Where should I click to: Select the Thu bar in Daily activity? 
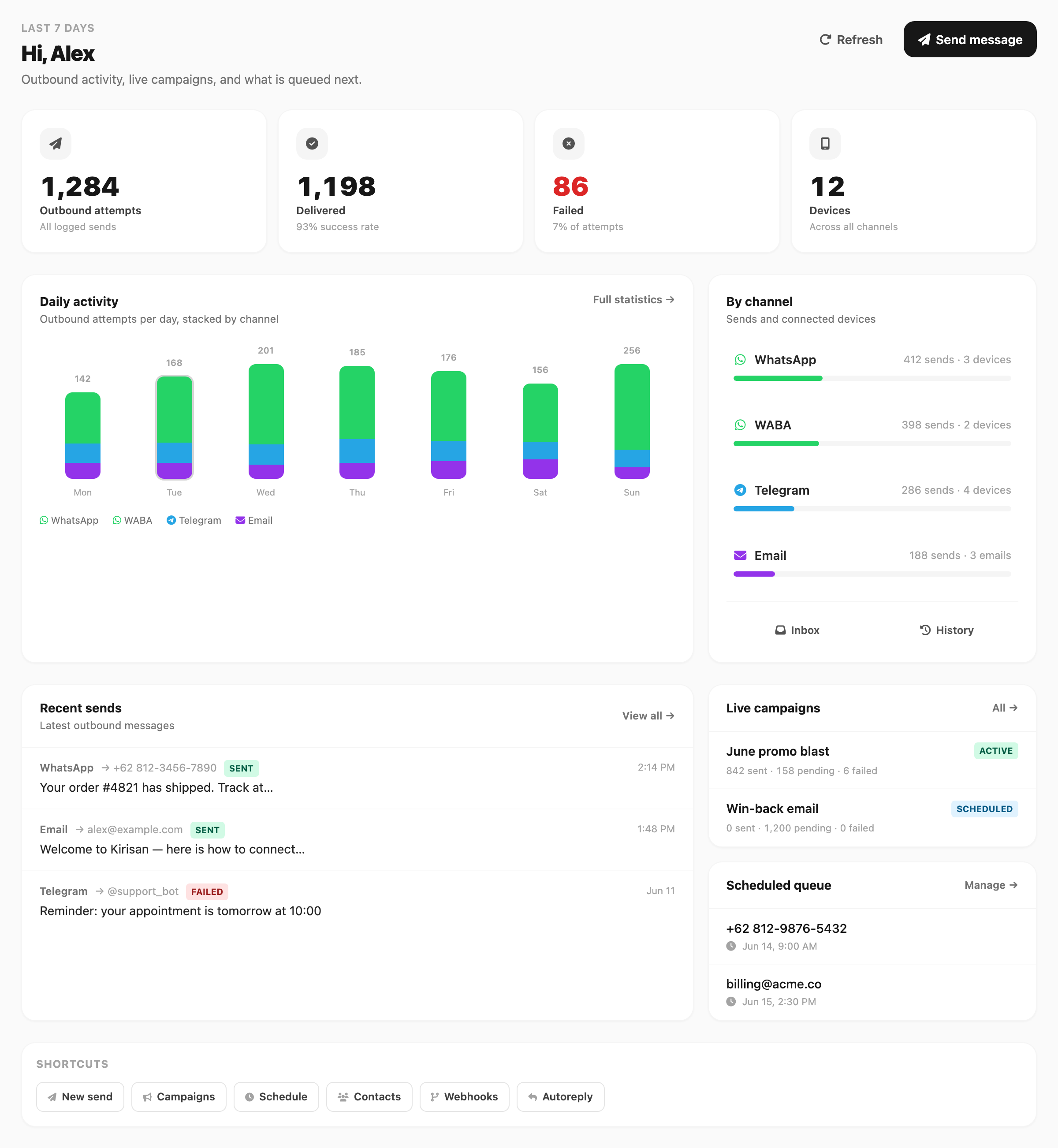(x=357, y=422)
